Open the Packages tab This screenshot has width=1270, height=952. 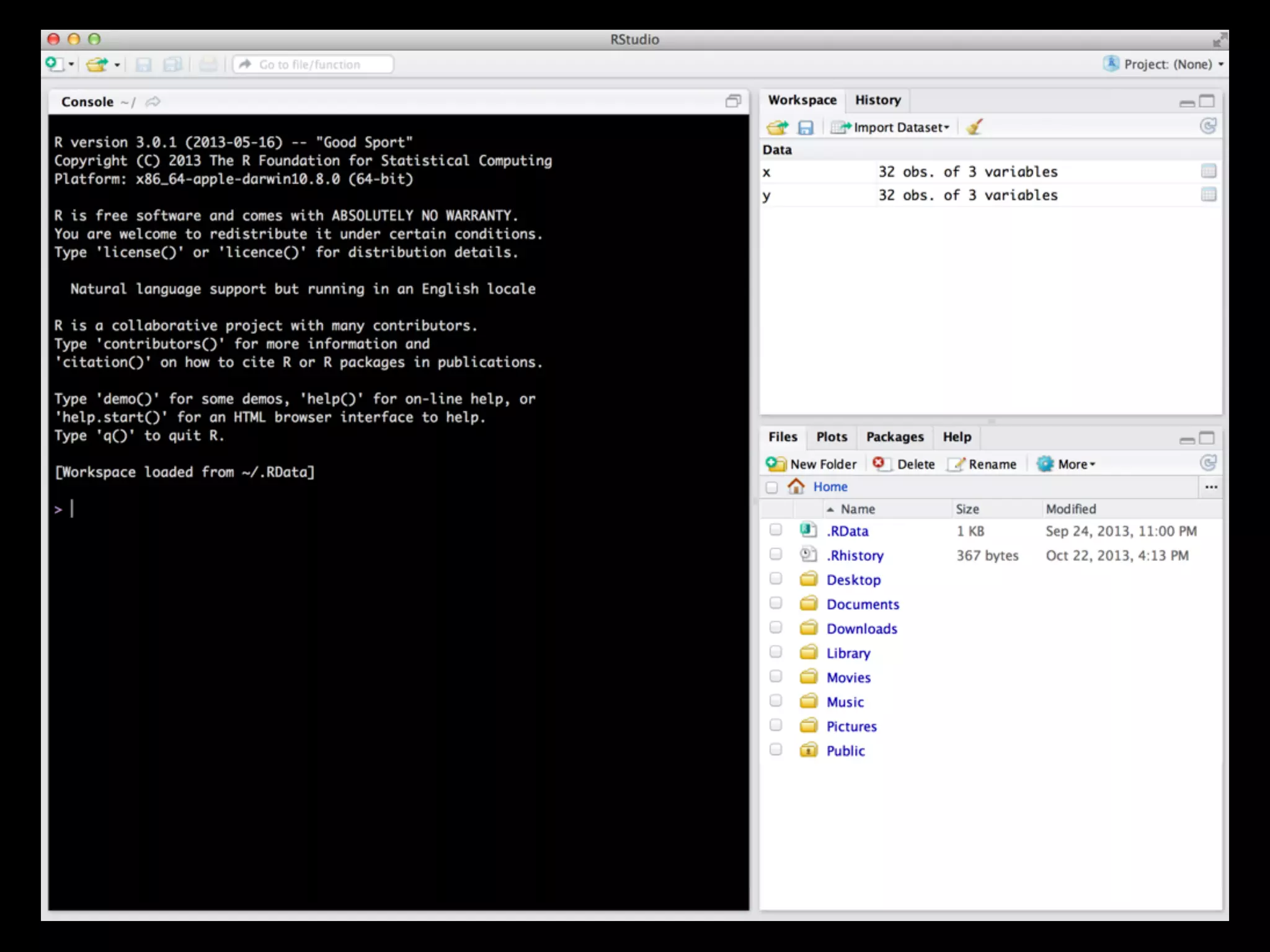(894, 437)
